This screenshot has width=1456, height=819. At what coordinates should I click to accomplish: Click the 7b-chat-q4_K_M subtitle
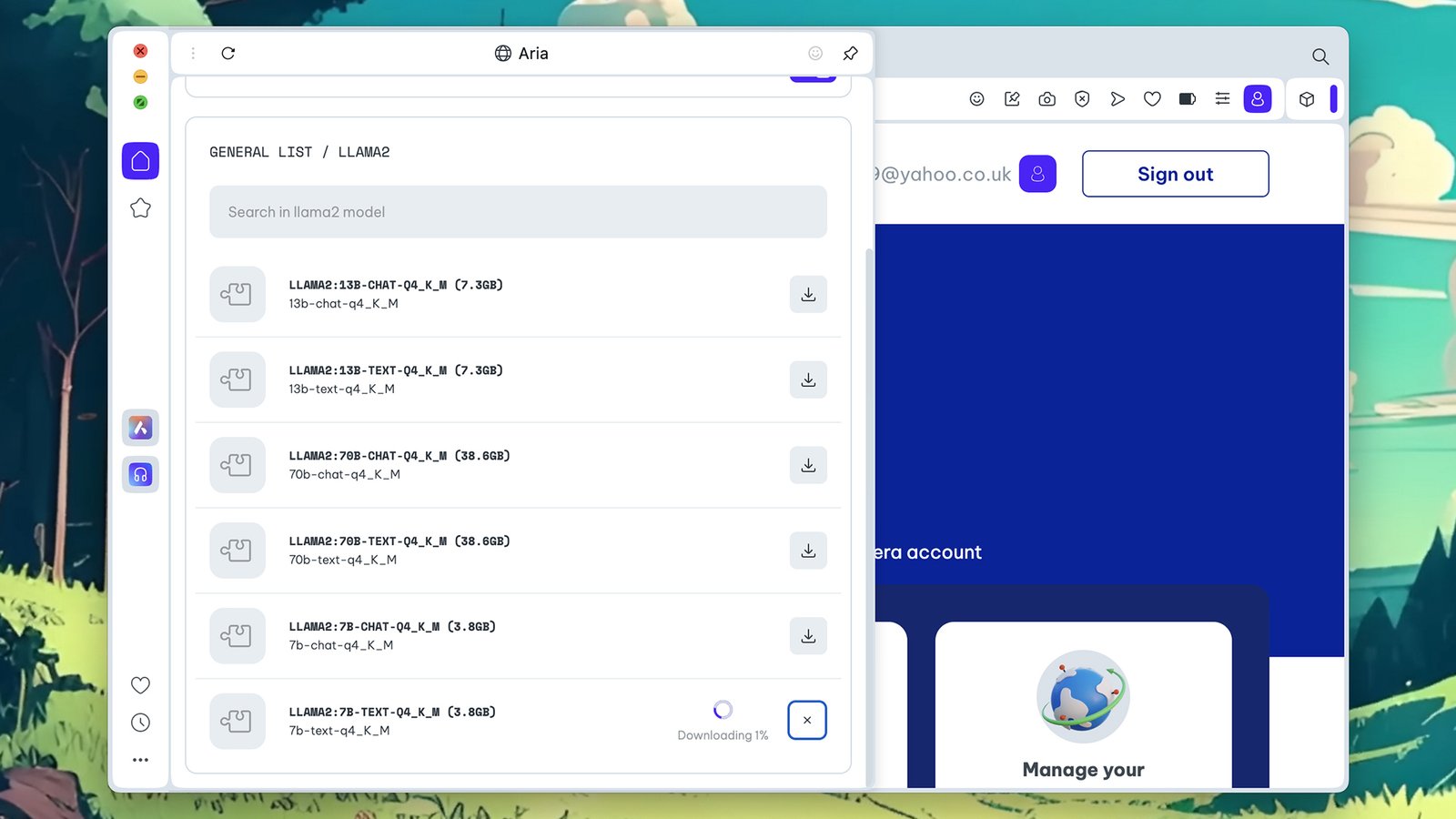click(x=341, y=646)
